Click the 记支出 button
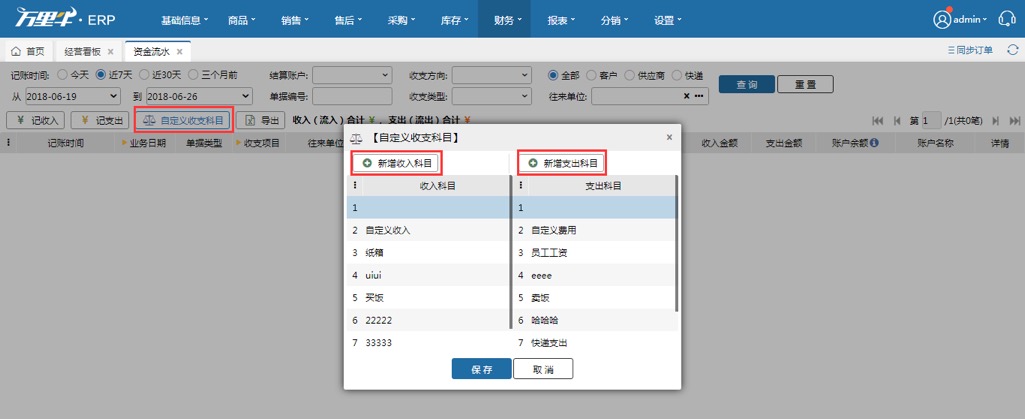The height and width of the screenshot is (419, 1025). coord(100,120)
